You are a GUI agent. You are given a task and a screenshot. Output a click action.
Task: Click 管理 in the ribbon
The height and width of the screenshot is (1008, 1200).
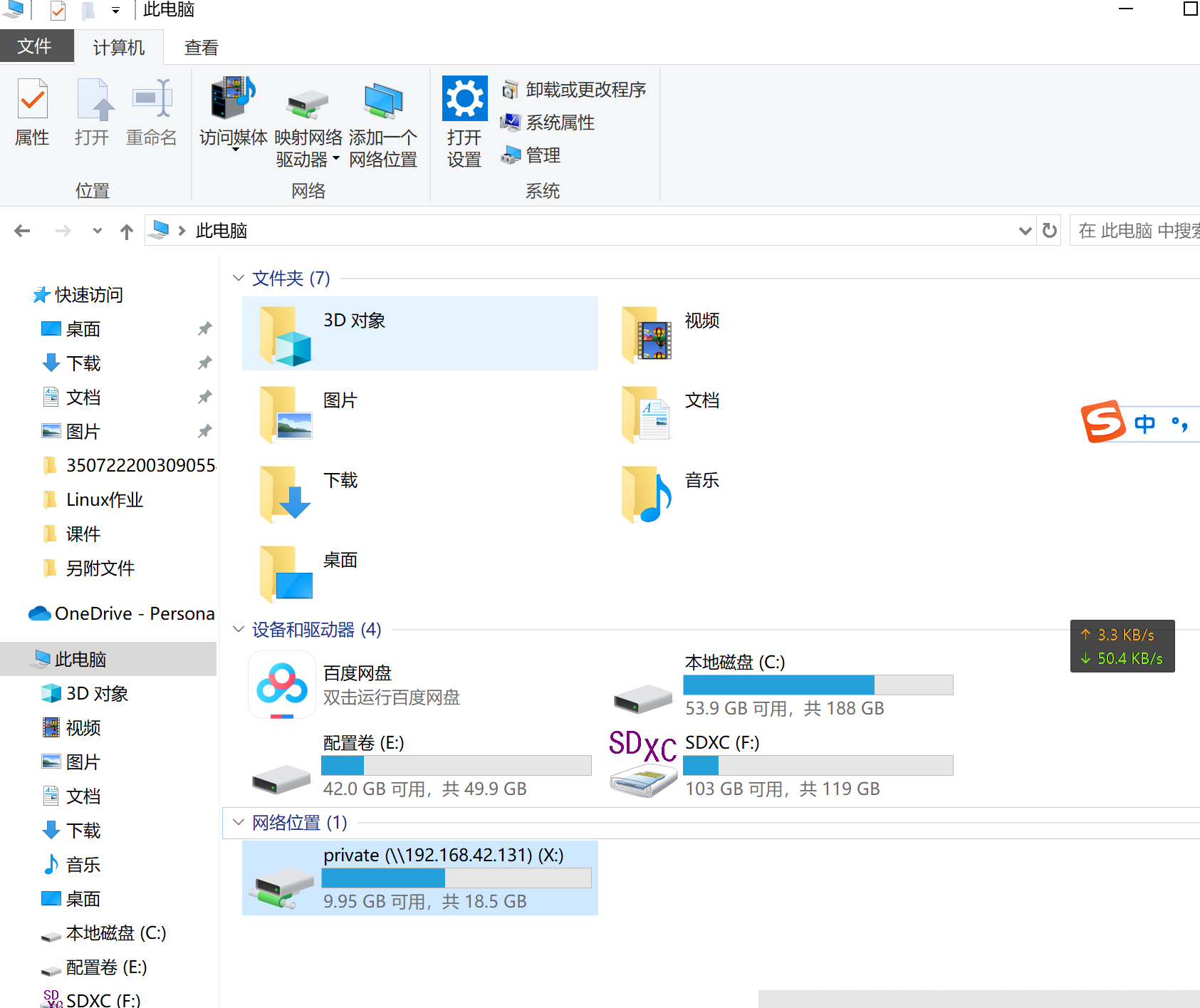(531, 155)
